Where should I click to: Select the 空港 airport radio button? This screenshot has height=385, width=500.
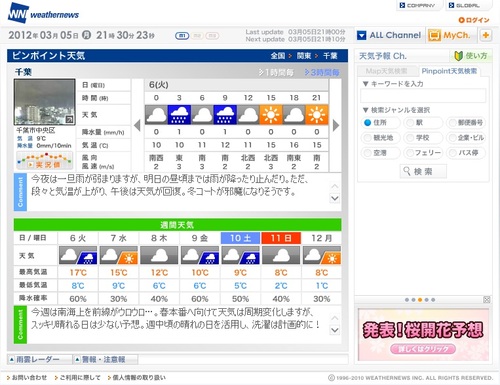368,153
